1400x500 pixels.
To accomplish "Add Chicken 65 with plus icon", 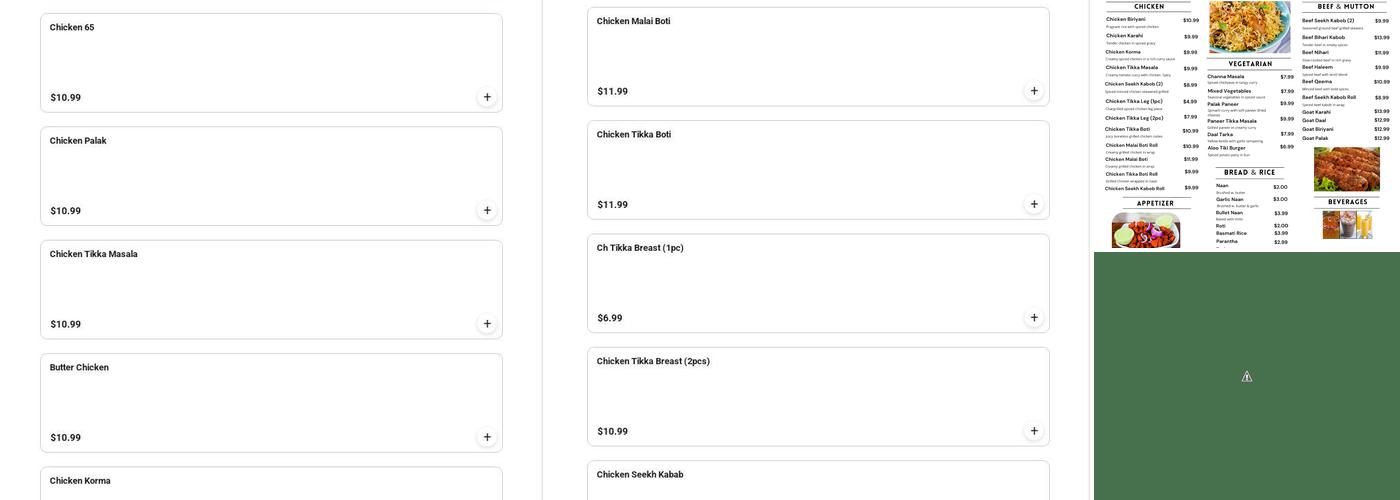I will (x=487, y=97).
